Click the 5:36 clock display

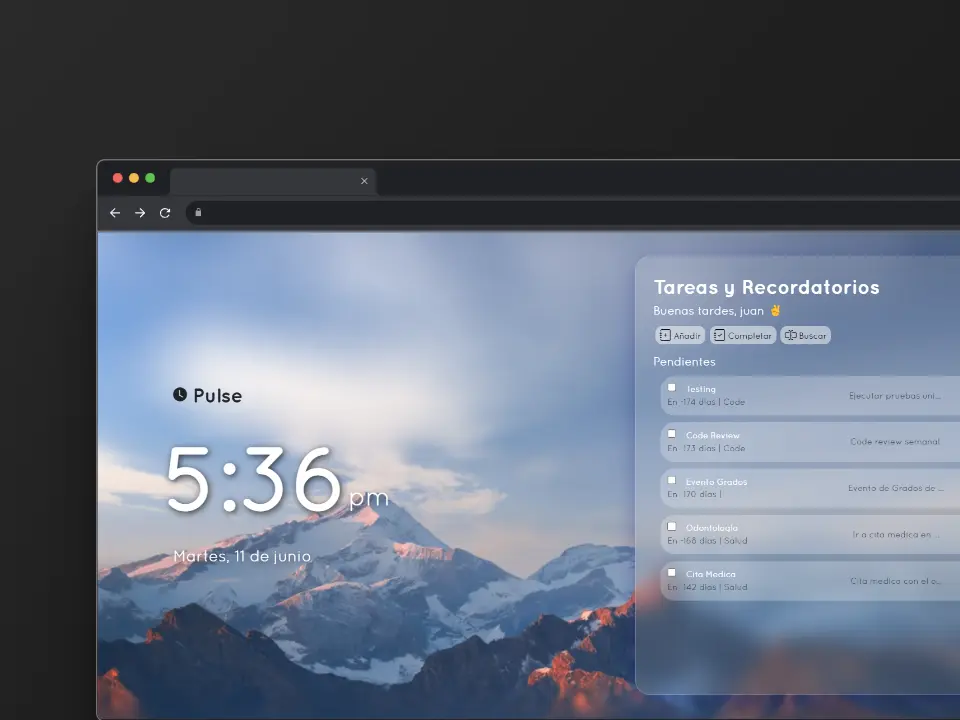254,480
